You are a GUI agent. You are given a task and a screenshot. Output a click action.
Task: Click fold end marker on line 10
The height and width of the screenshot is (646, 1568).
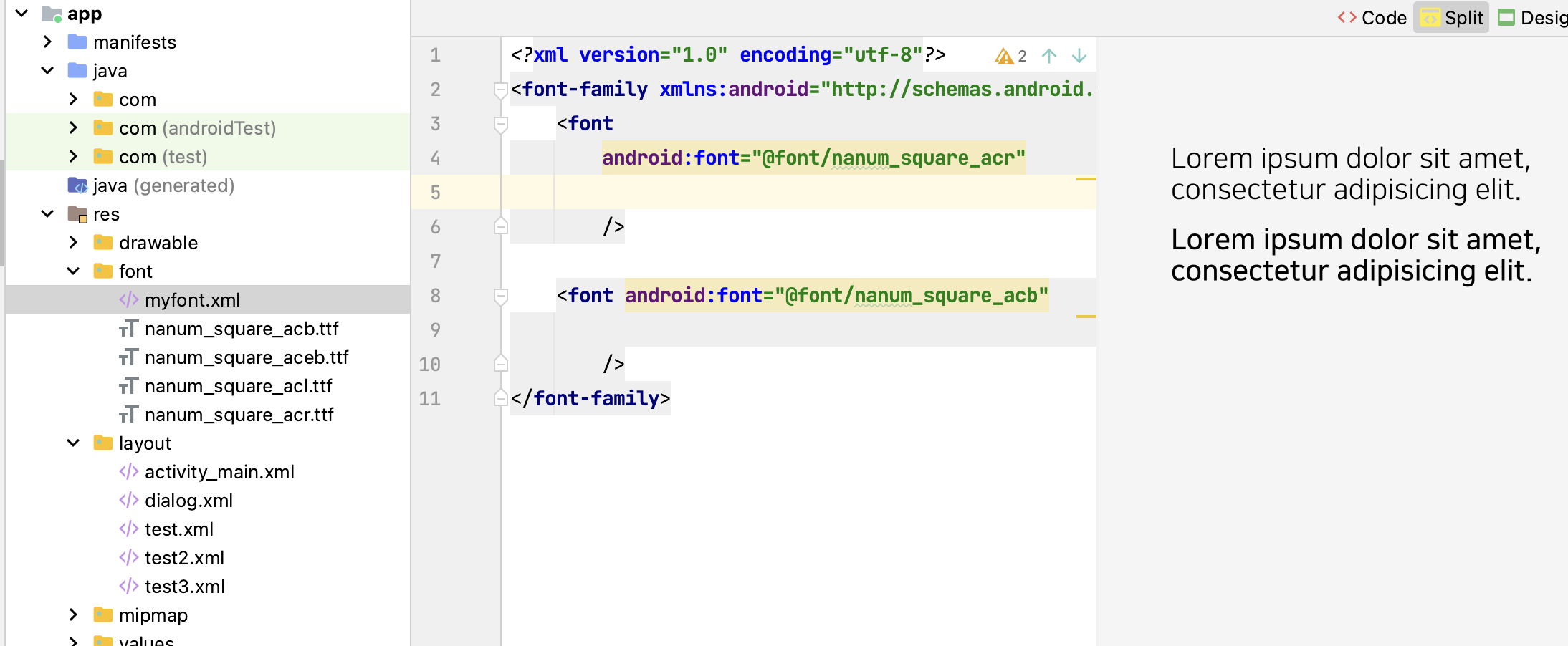(501, 364)
